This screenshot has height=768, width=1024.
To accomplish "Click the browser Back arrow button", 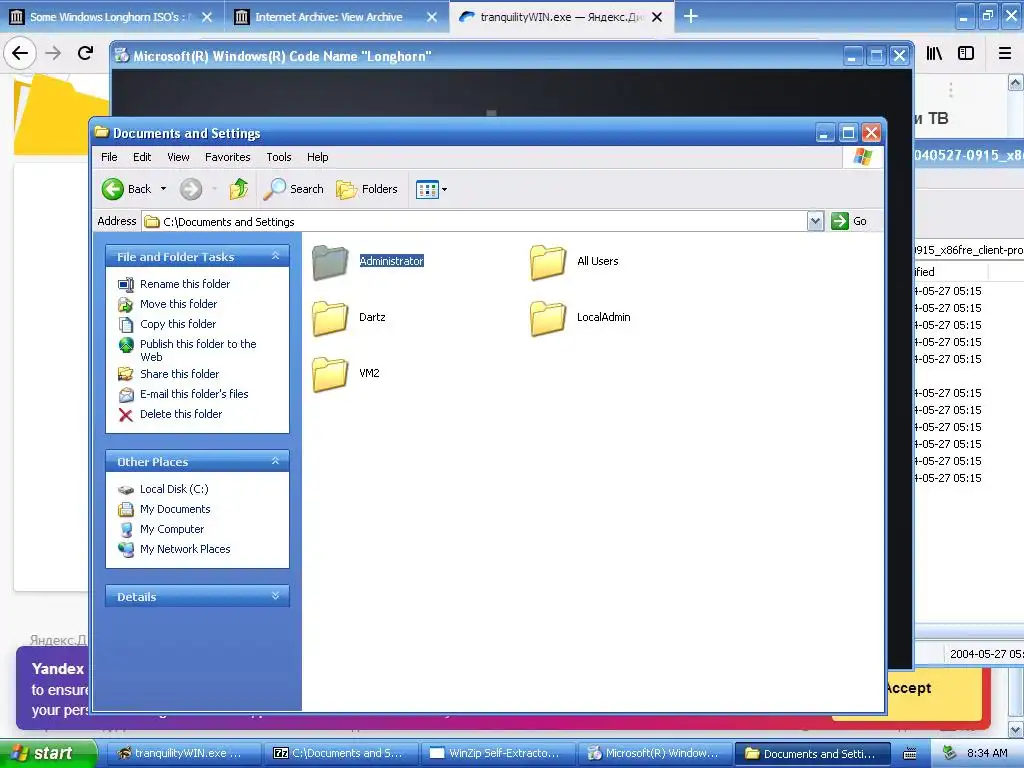I will point(20,53).
